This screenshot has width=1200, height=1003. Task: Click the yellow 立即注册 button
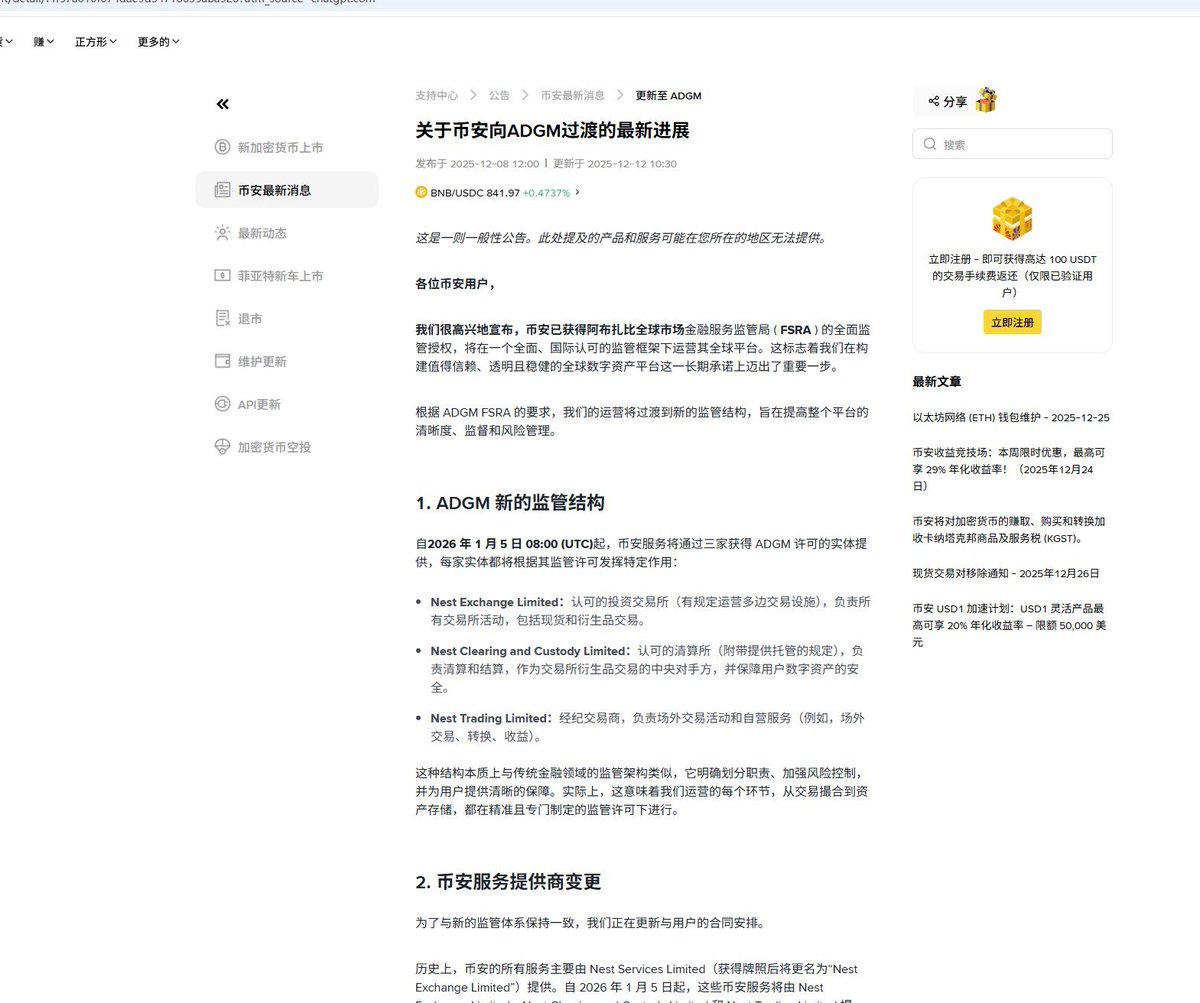(x=1012, y=322)
